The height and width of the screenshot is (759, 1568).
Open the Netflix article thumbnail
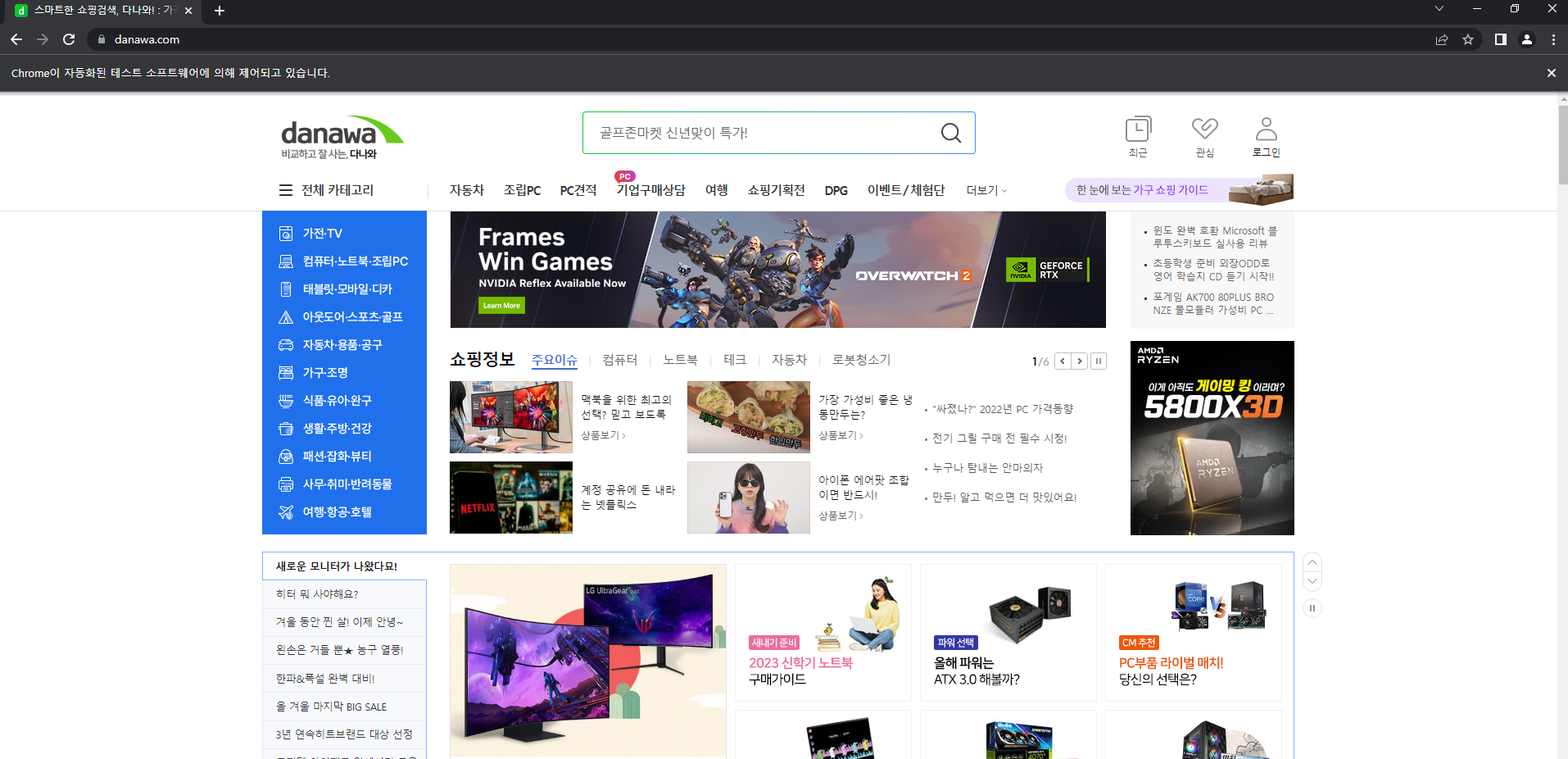point(511,498)
